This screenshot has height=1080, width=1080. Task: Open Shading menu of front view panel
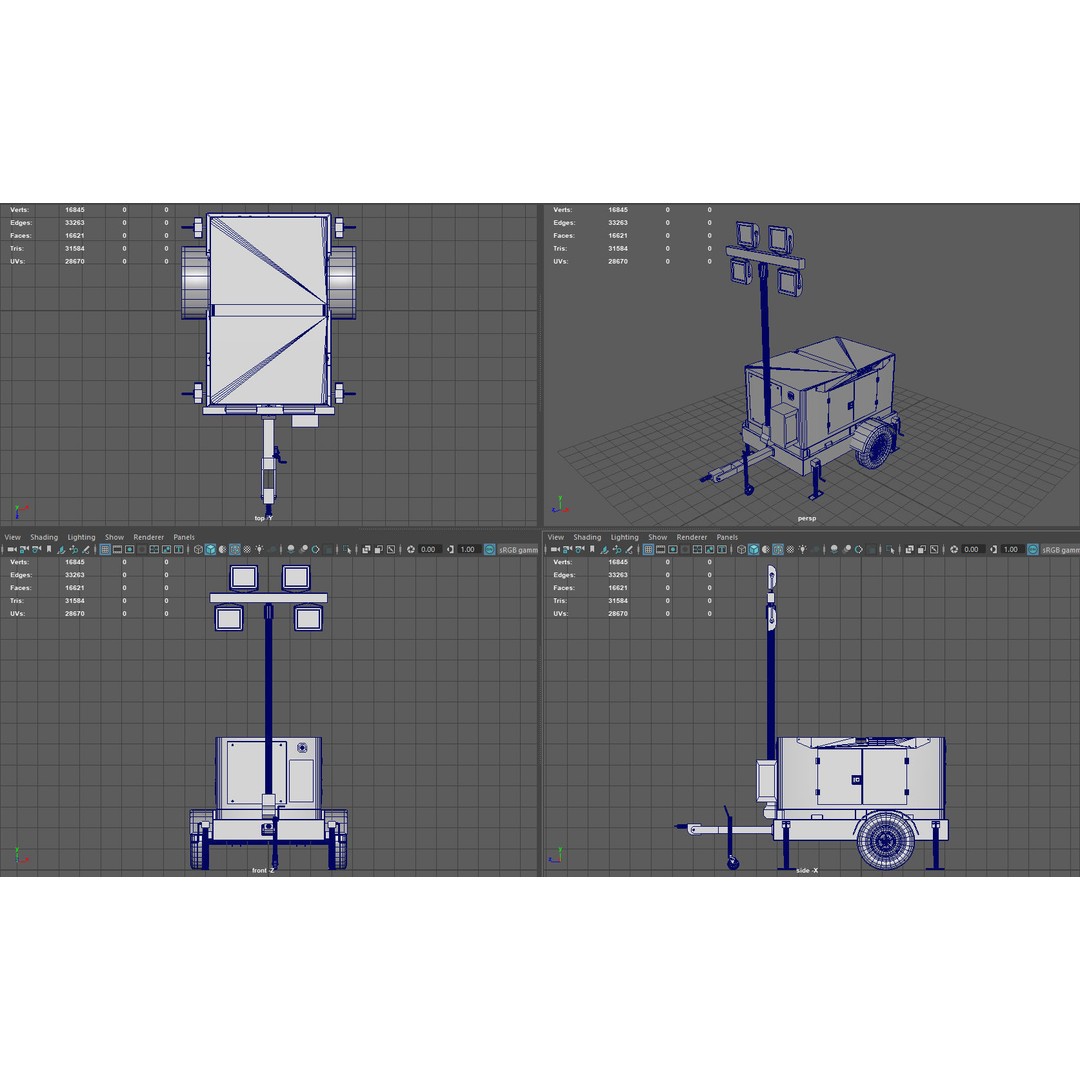point(44,537)
